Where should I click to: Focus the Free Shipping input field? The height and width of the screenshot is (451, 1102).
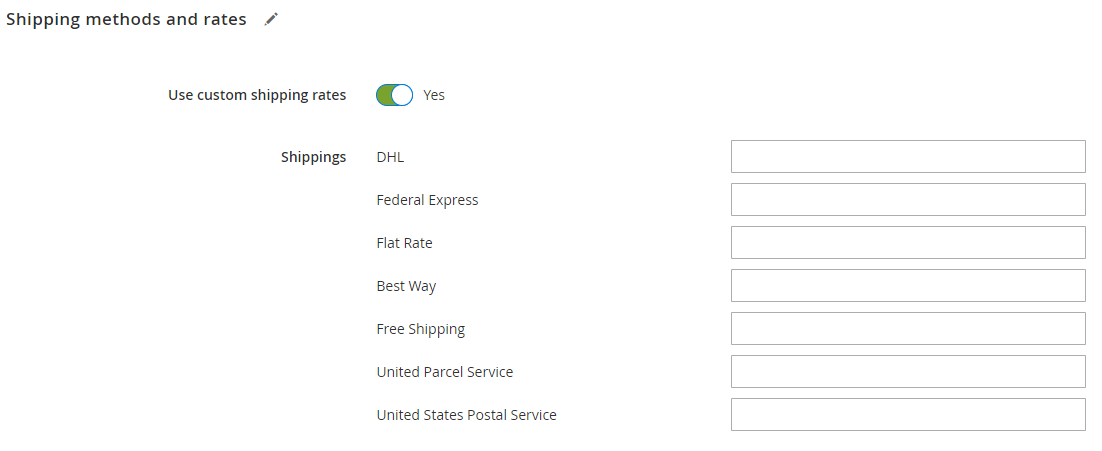908,329
